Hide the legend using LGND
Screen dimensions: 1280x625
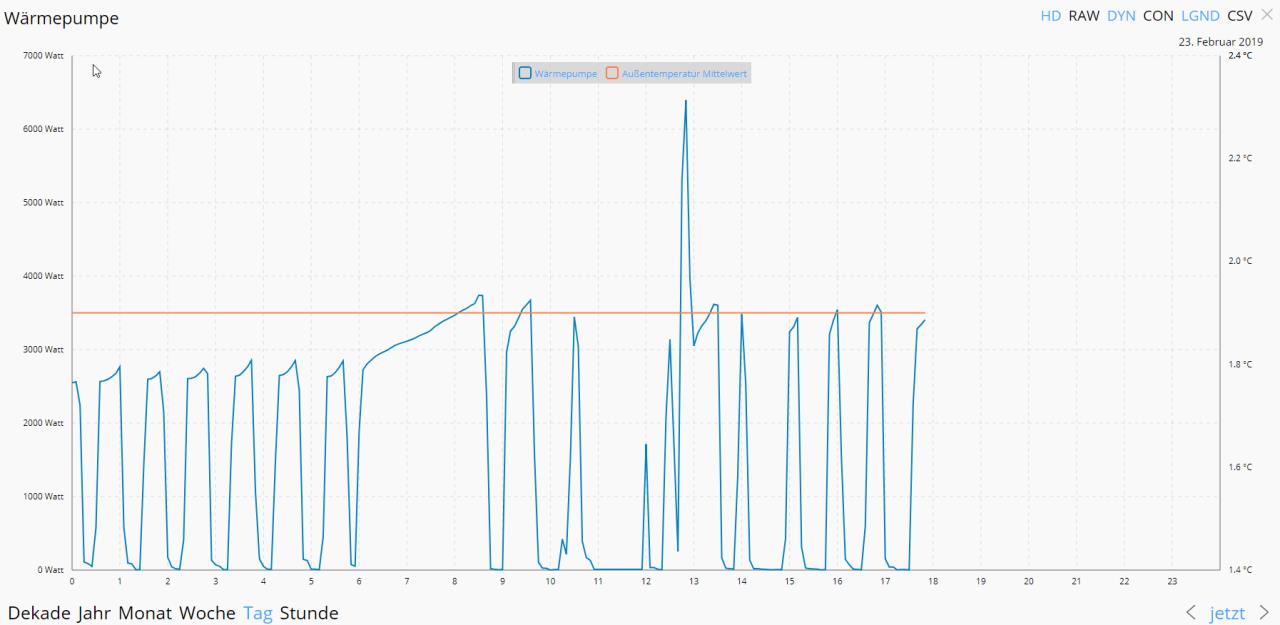pos(1199,16)
